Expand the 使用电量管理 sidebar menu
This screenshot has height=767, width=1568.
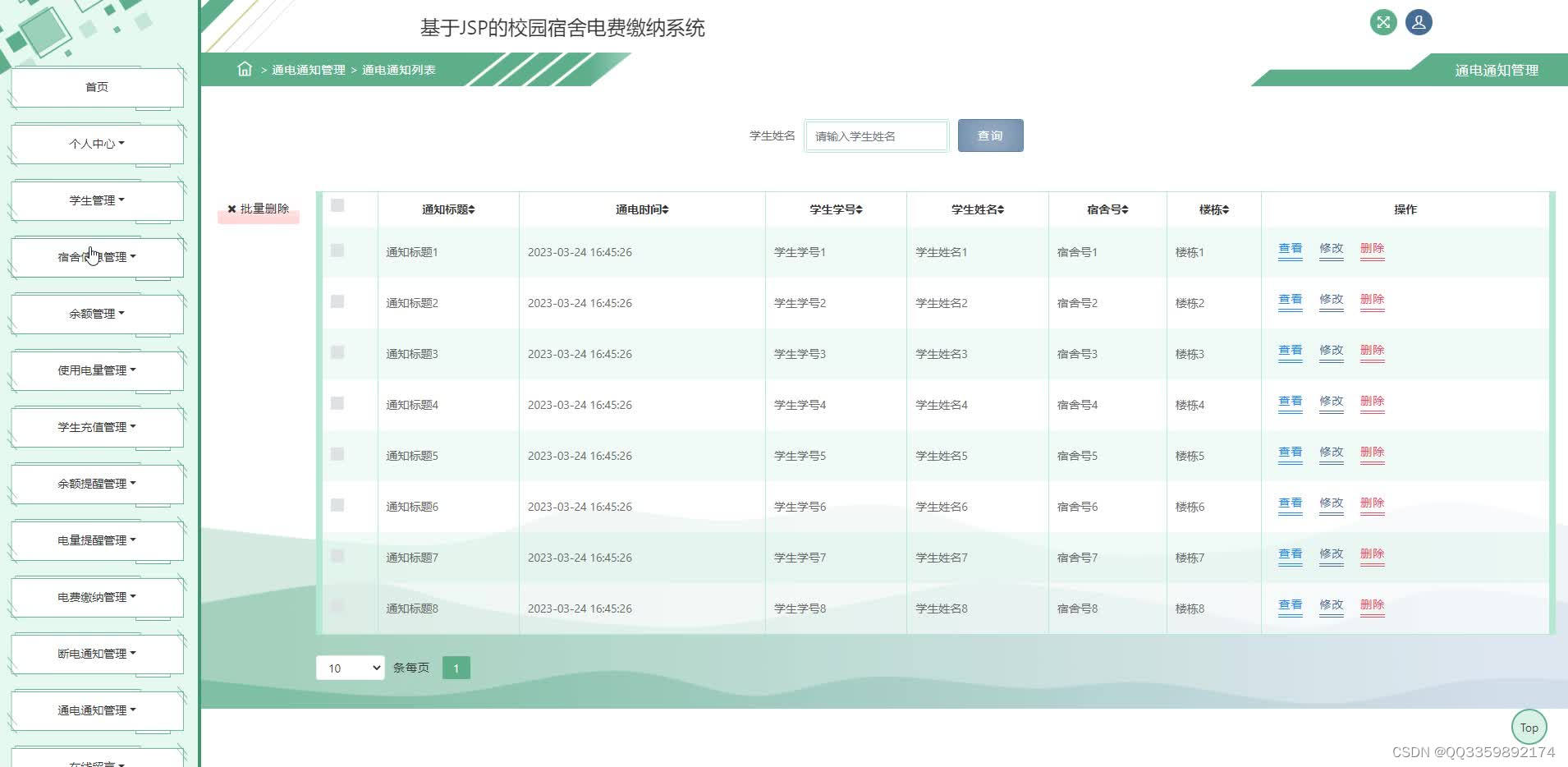tap(97, 370)
